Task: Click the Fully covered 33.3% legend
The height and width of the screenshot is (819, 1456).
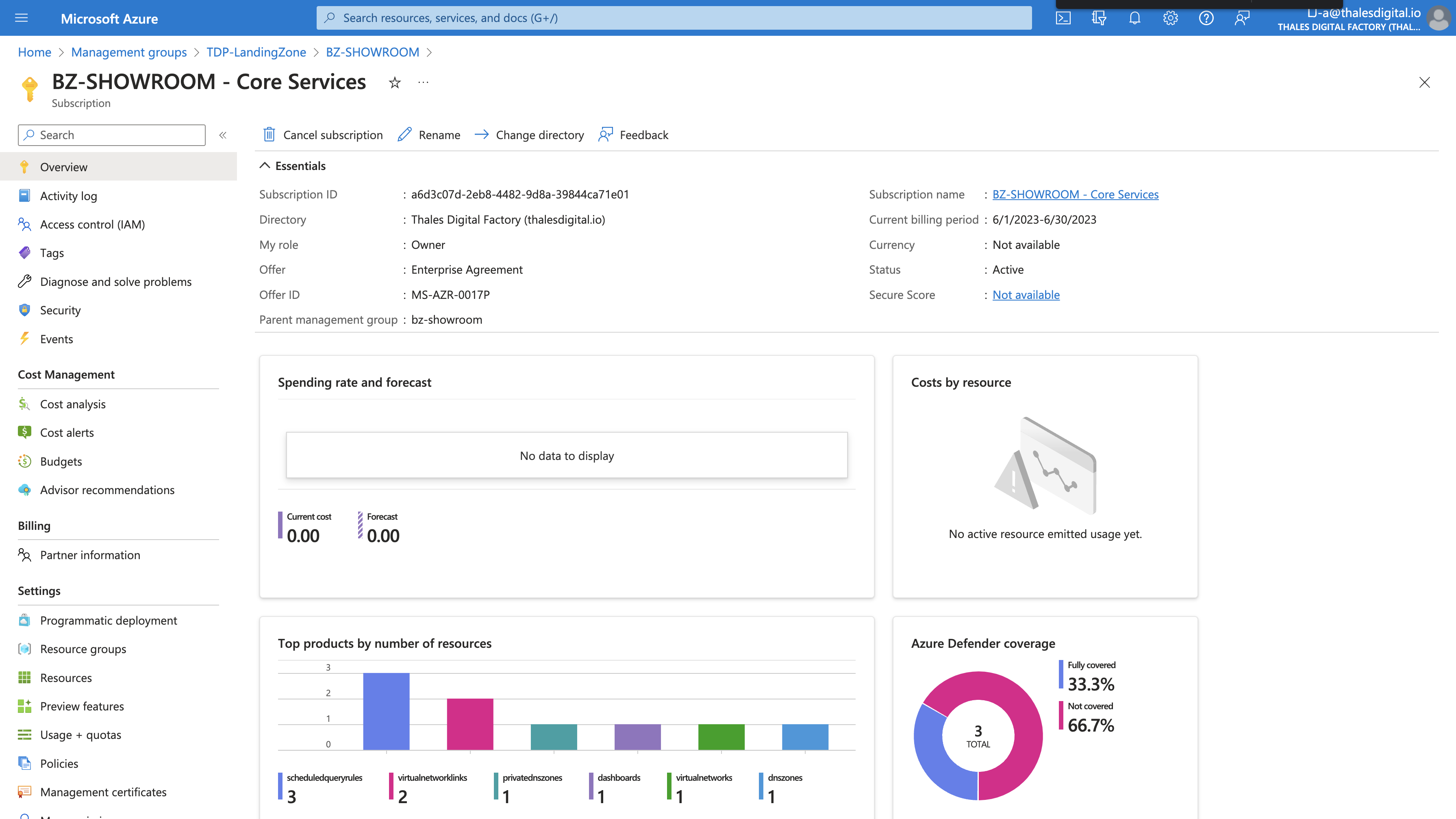Action: click(x=1087, y=676)
